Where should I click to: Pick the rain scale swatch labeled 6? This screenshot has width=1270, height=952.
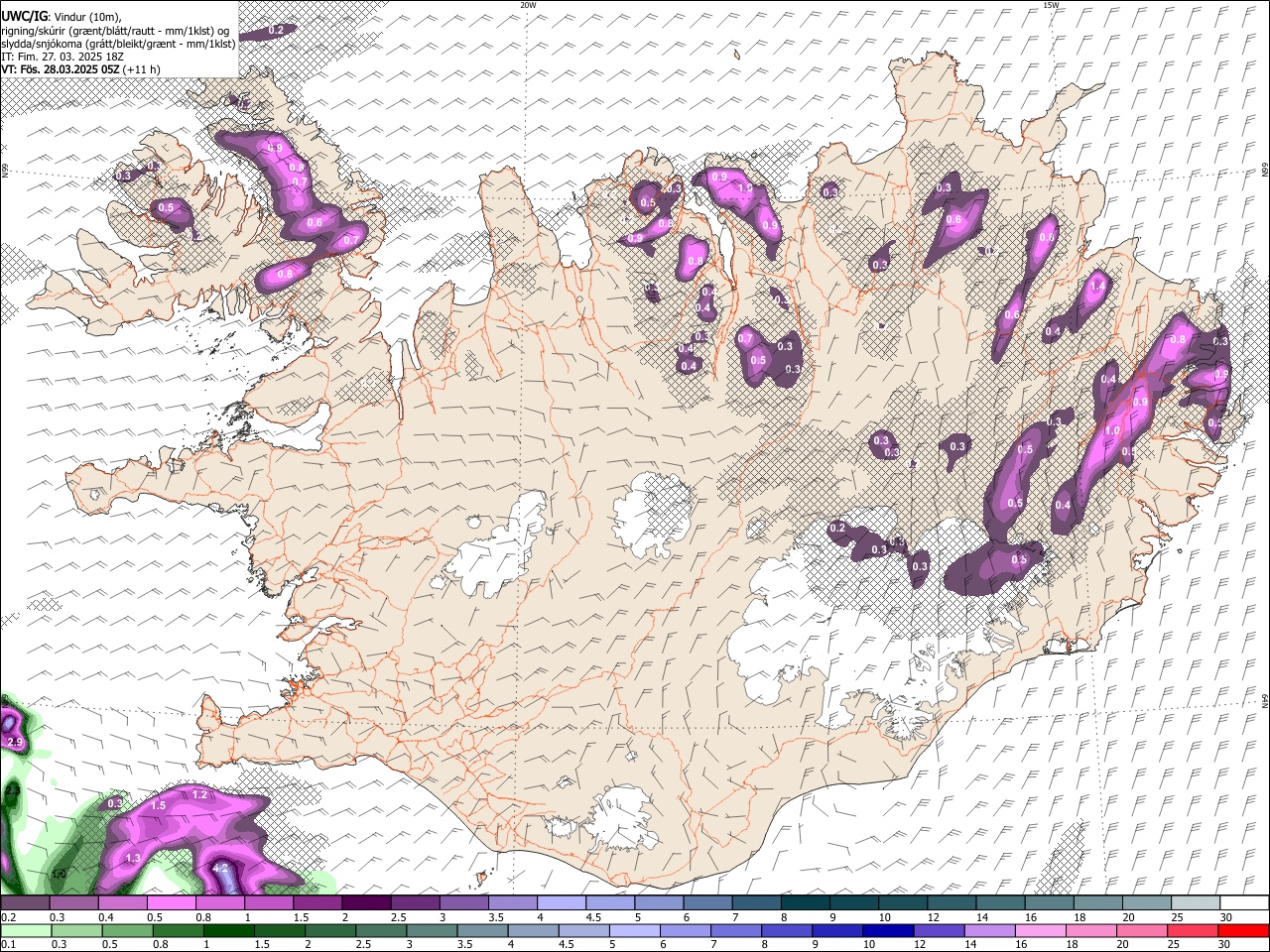[x=686, y=931]
